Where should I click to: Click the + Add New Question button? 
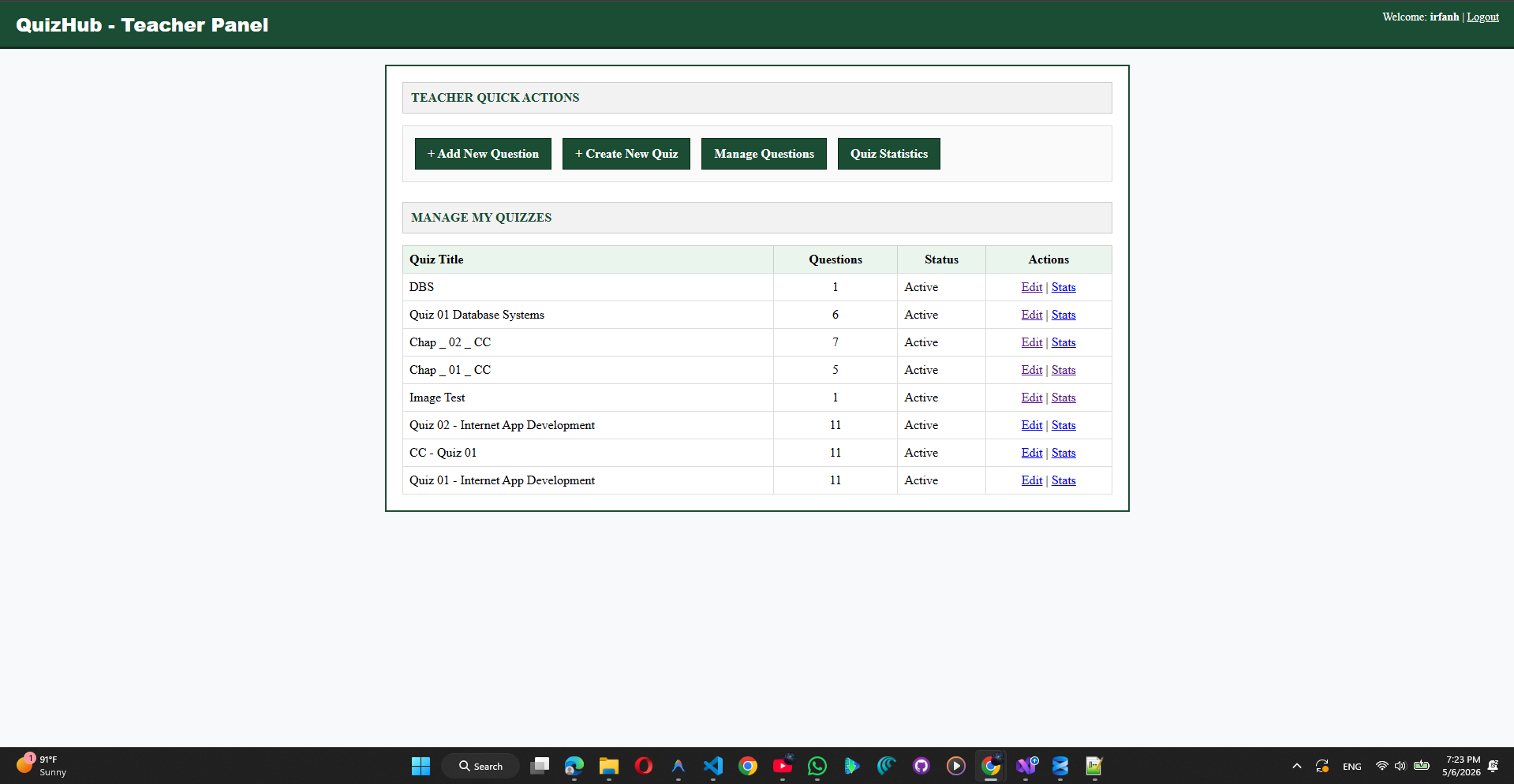[483, 154]
